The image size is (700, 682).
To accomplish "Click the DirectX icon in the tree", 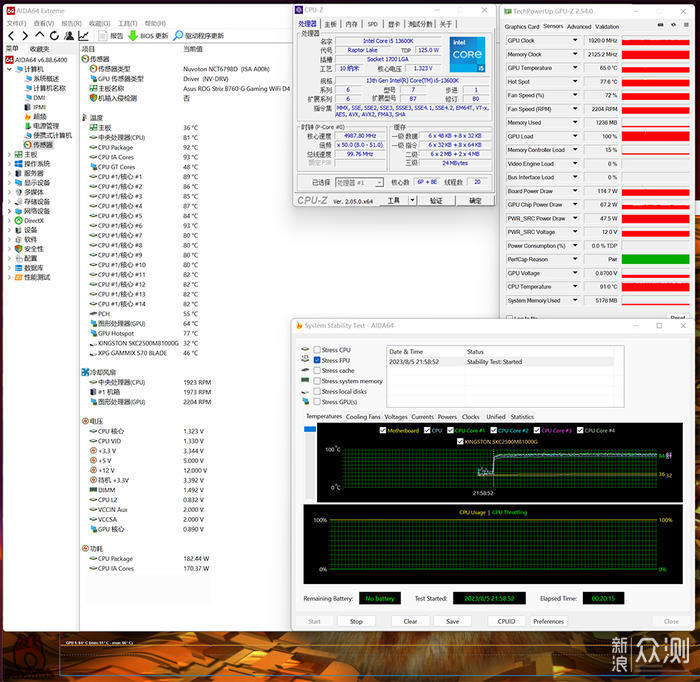I will (x=18, y=220).
